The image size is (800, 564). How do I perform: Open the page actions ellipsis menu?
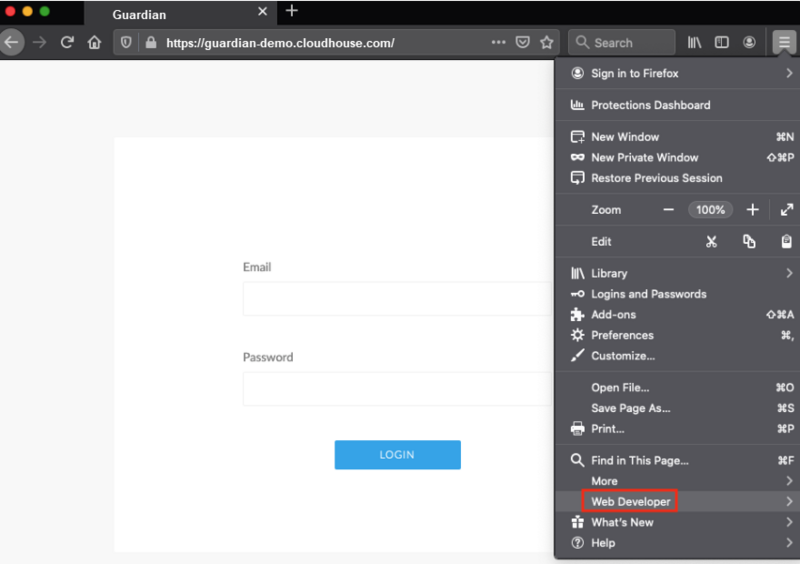pyautogui.click(x=498, y=42)
